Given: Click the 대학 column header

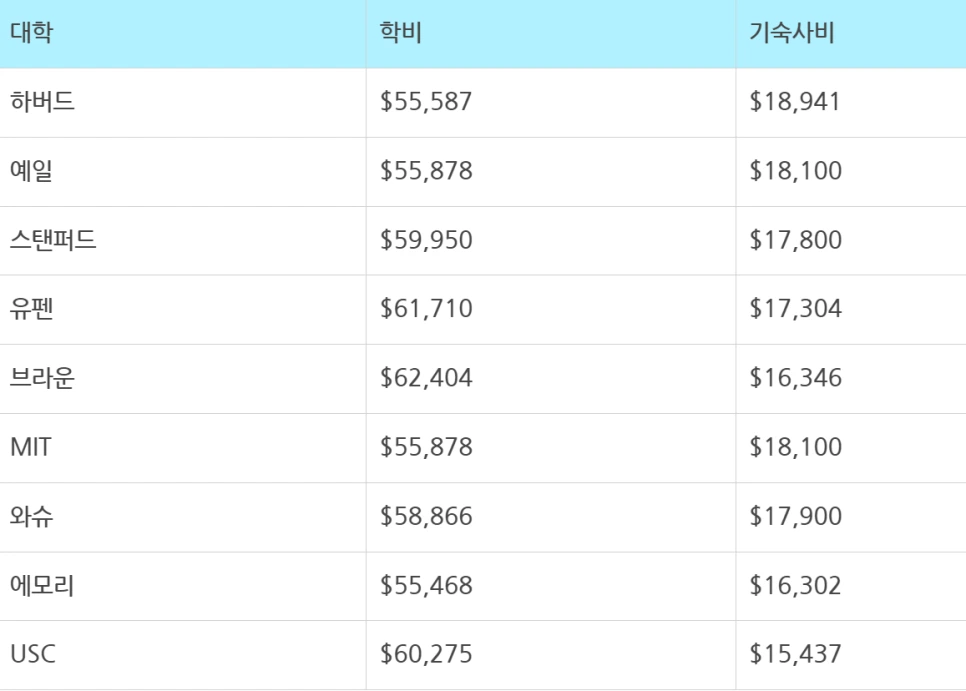Looking at the screenshot, I should coord(31,32).
